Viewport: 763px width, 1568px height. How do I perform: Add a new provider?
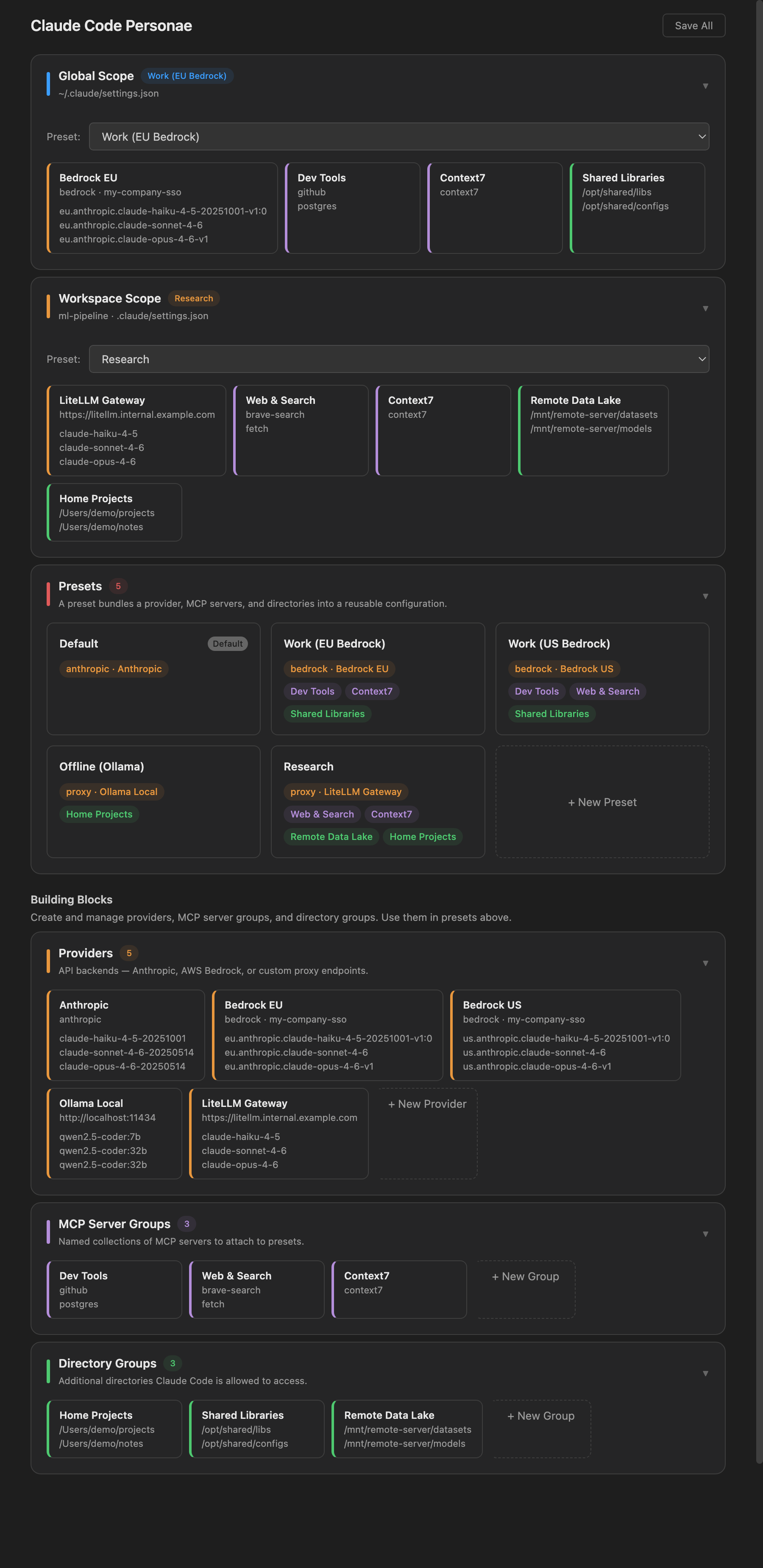[427, 1104]
